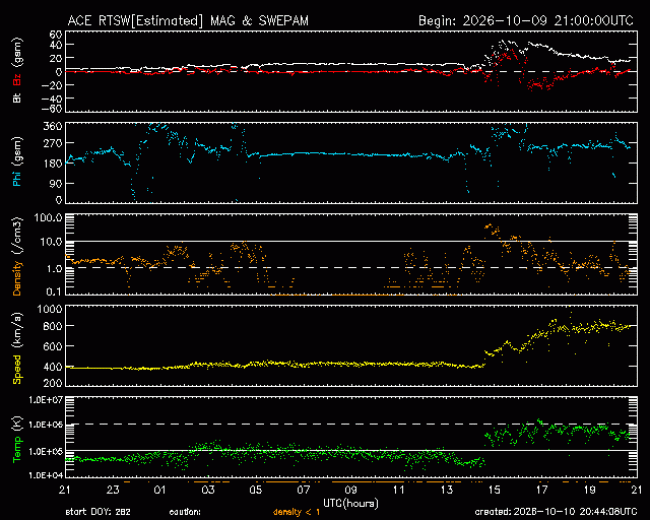Click the 'Begin: 2026-10-09 21:00:00UTC' header text
Screen dimensions: 650x520
[526, 21]
